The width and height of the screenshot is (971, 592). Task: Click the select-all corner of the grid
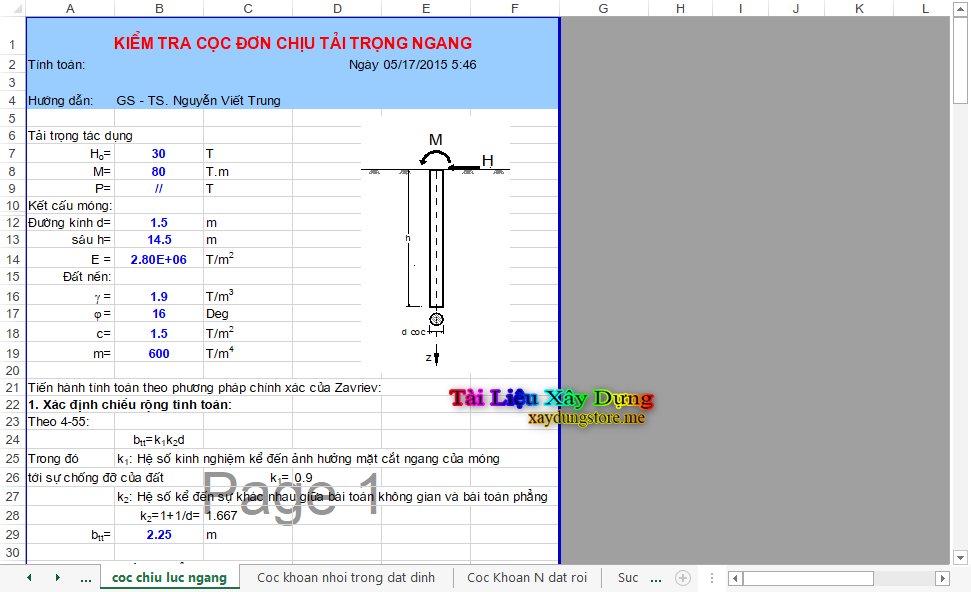pos(12,9)
